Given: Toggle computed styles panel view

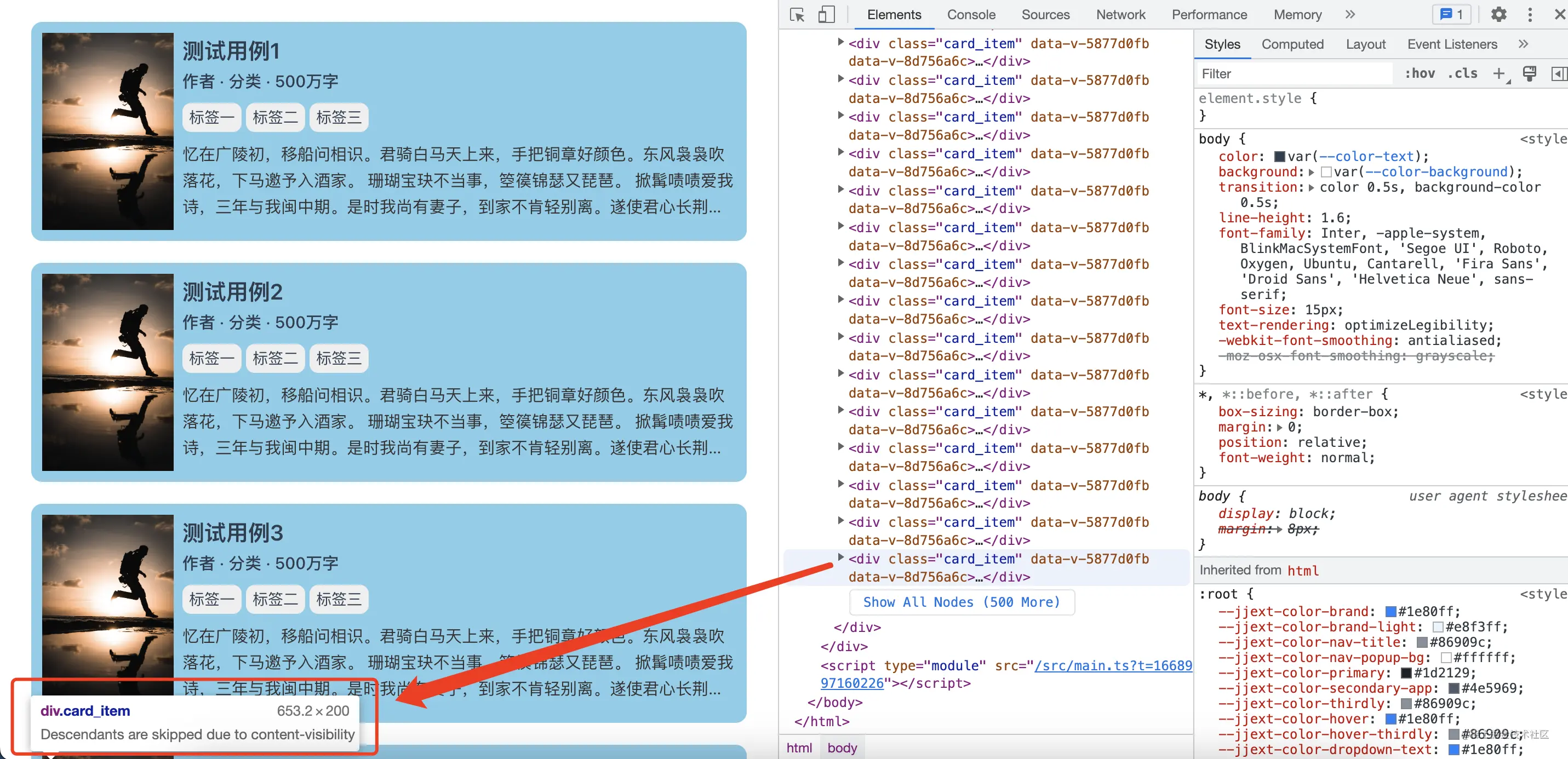Looking at the screenshot, I should click(1293, 45).
